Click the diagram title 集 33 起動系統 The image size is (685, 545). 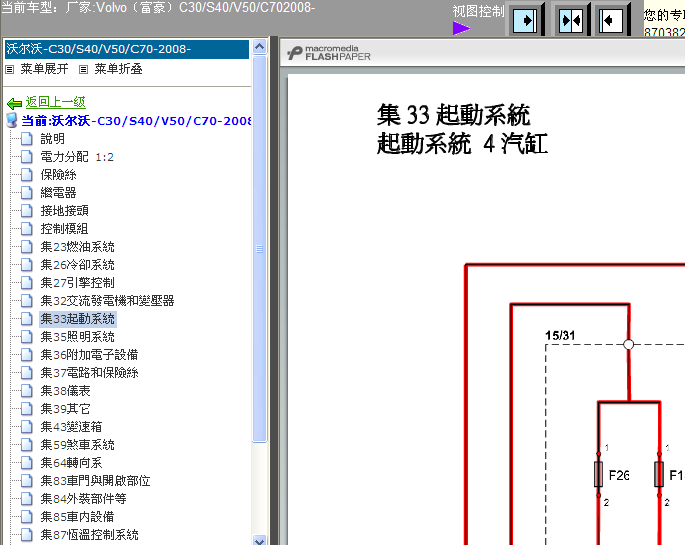point(453,115)
